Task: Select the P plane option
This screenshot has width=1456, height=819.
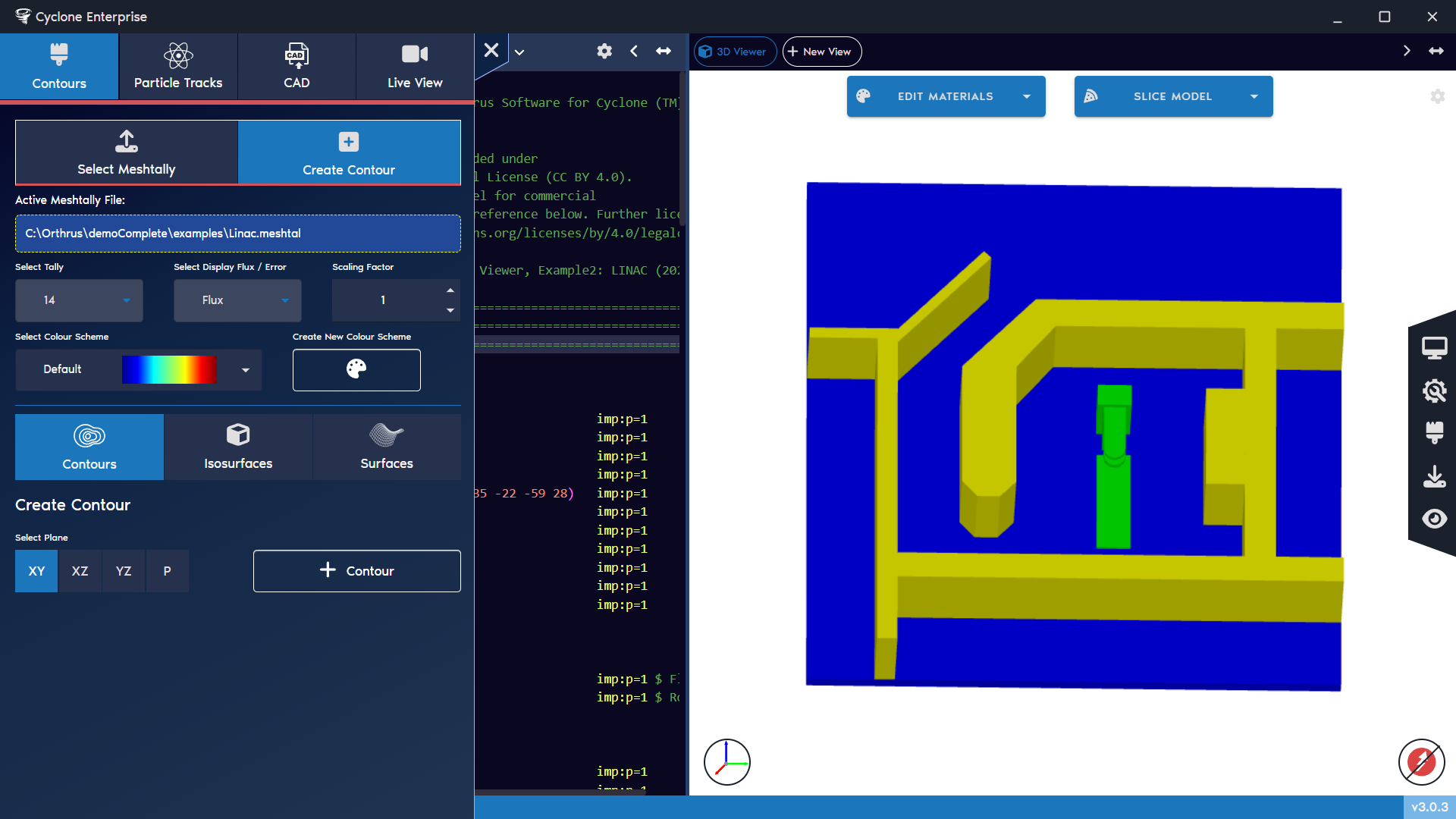Action: click(x=167, y=571)
